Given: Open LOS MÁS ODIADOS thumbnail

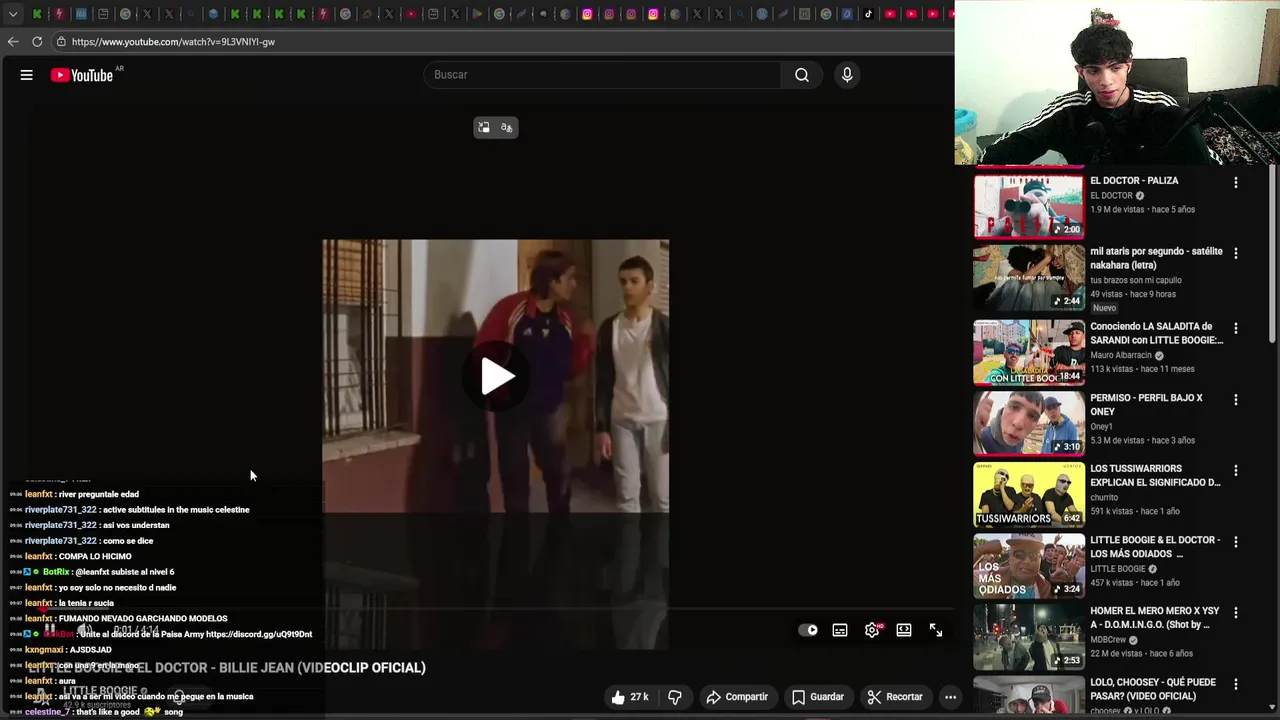Looking at the screenshot, I should pyautogui.click(x=1029, y=565).
